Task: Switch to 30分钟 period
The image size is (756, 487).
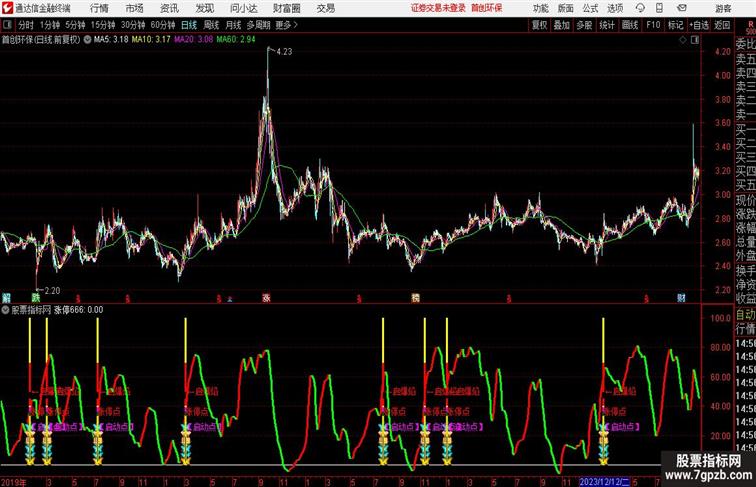Action: click(133, 25)
